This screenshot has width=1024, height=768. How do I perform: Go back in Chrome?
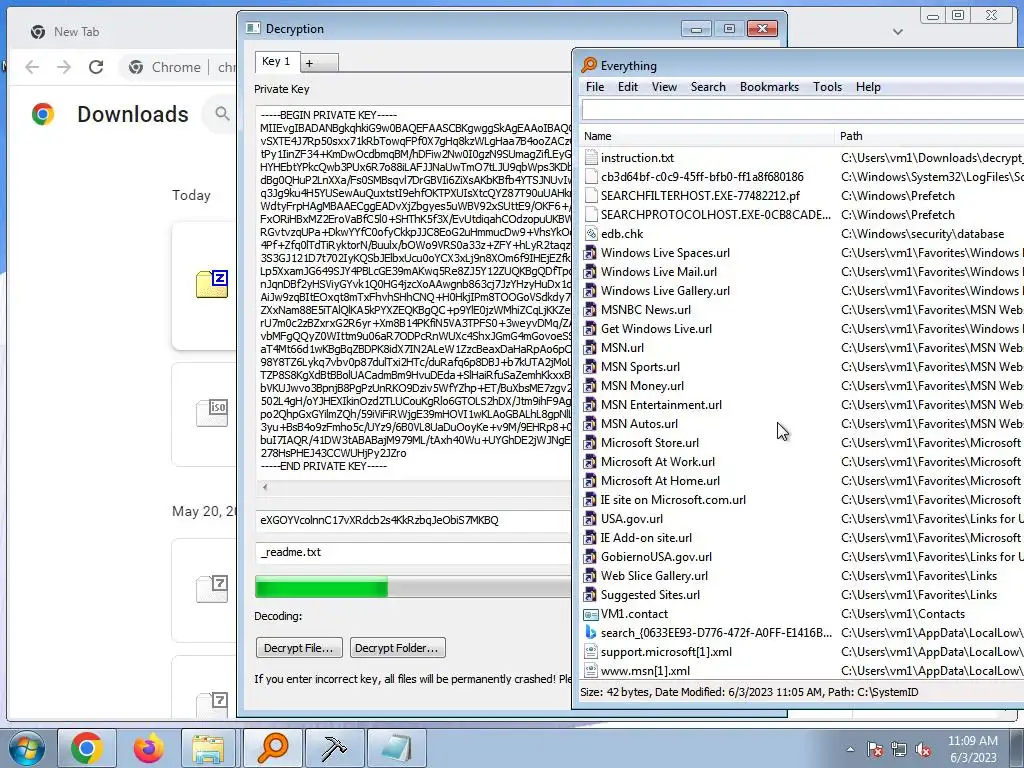tap(32, 67)
